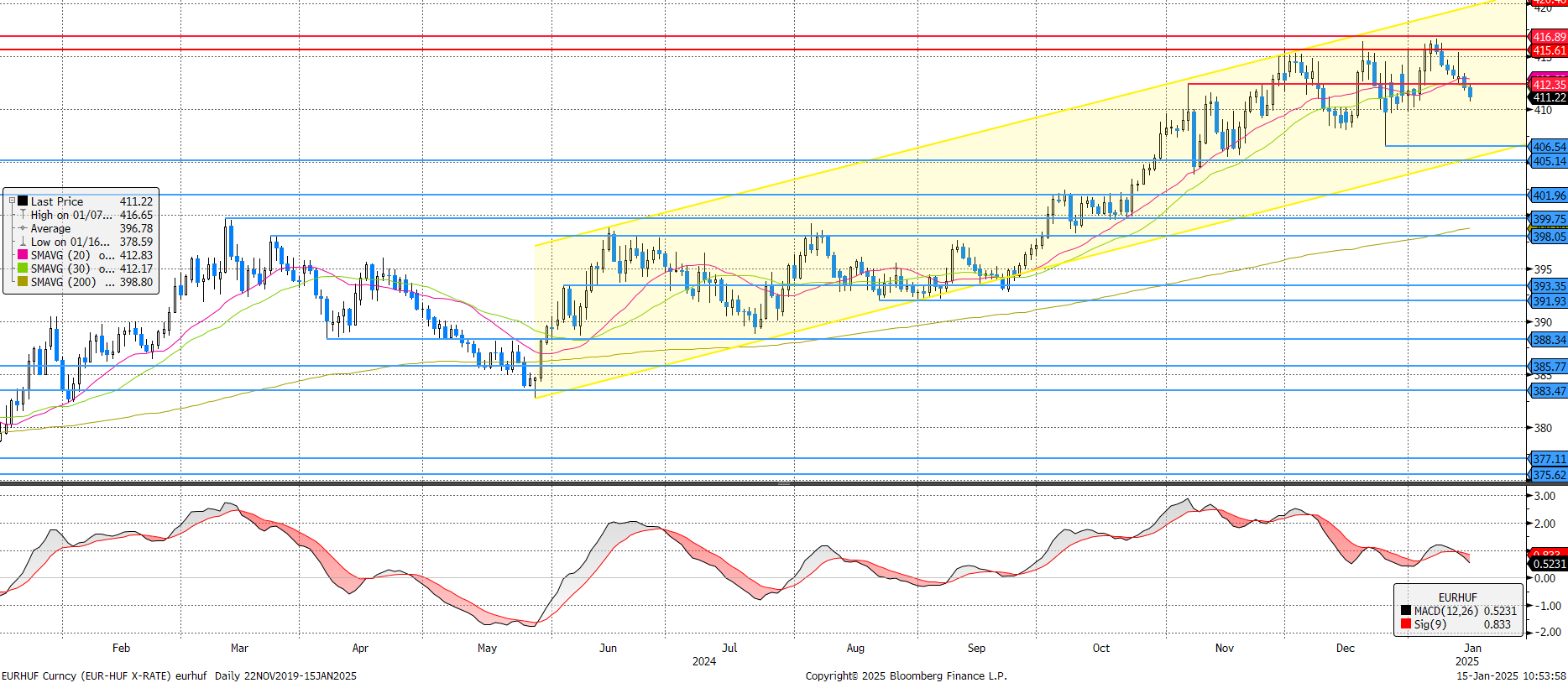Select the High marker icon in legend
1568x683 pixels.
click(23, 215)
